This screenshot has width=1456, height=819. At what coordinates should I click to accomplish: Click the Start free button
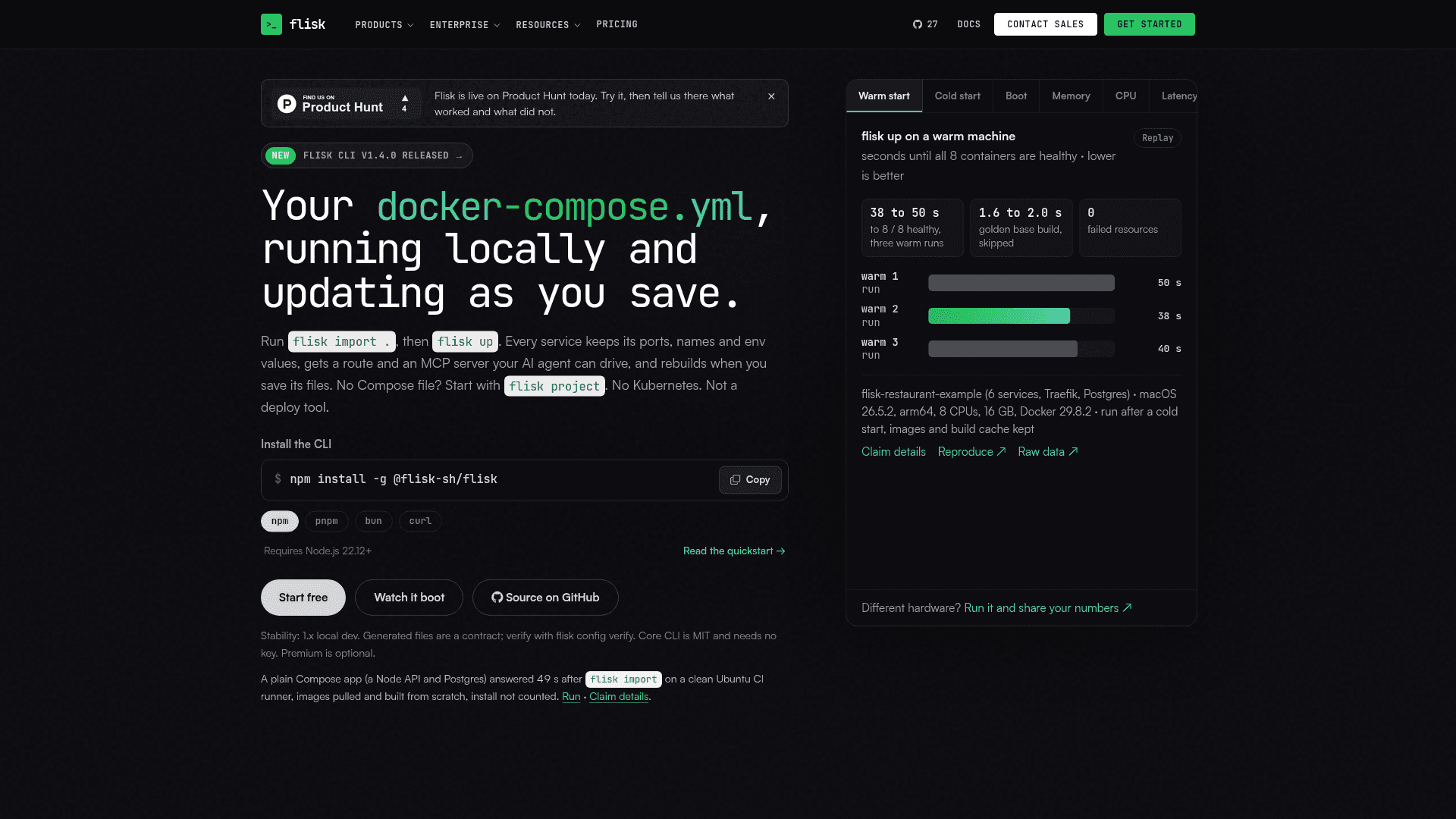[303, 598]
